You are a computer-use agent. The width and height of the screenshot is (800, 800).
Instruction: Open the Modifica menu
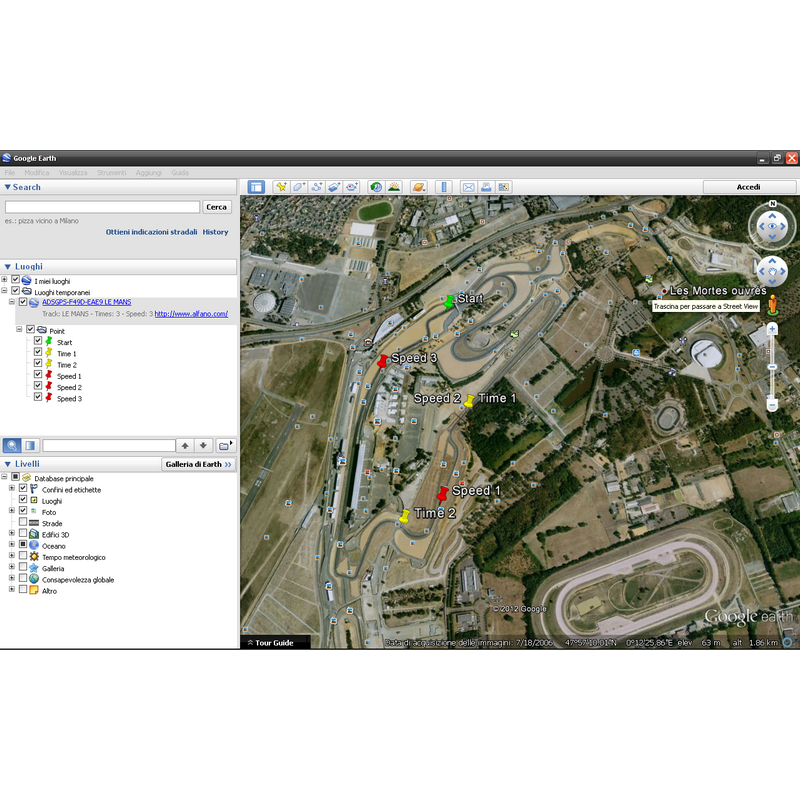(37, 173)
